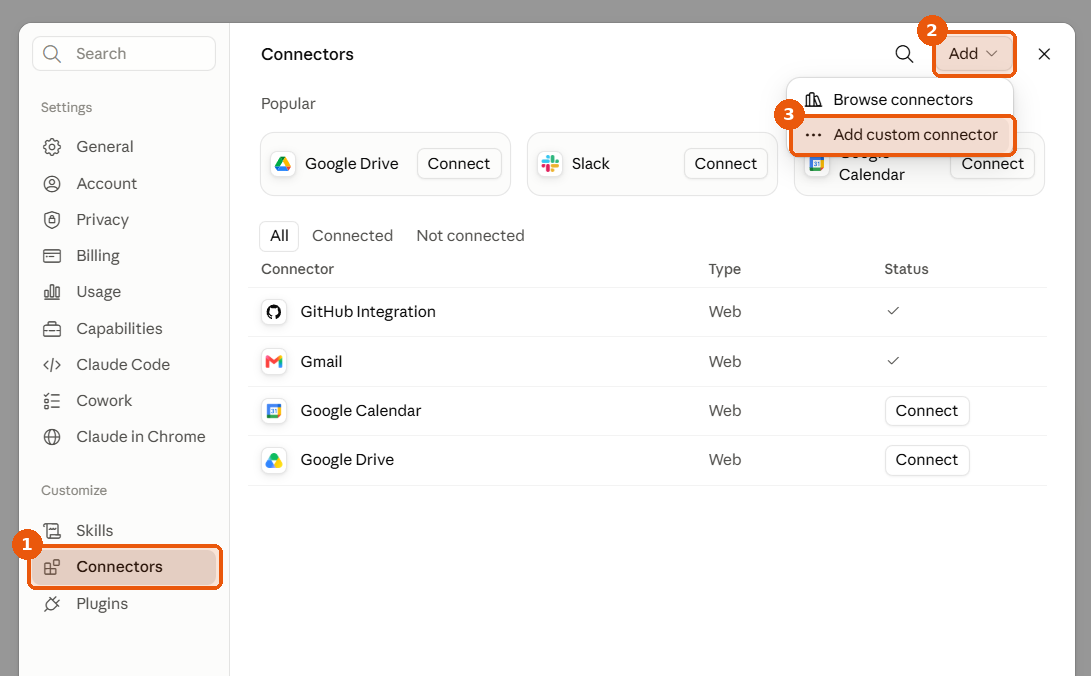Switch to the Not connected tab

tap(470, 236)
